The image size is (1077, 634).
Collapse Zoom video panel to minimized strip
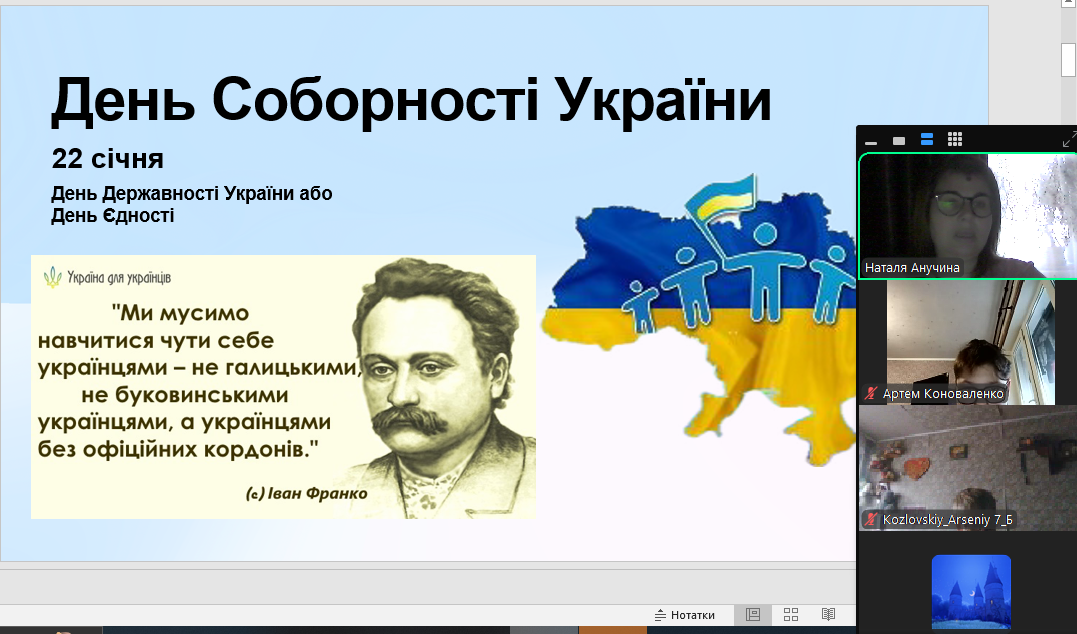871,141
